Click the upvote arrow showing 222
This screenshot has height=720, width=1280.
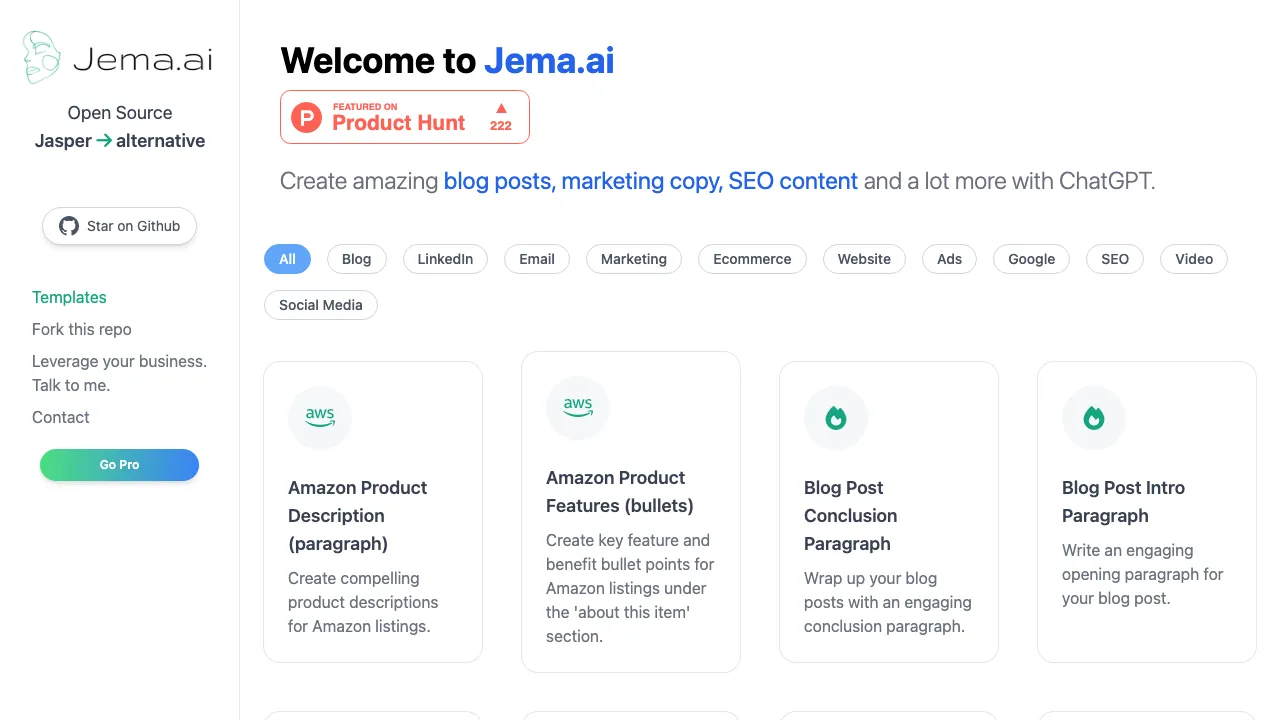point(500,116)
